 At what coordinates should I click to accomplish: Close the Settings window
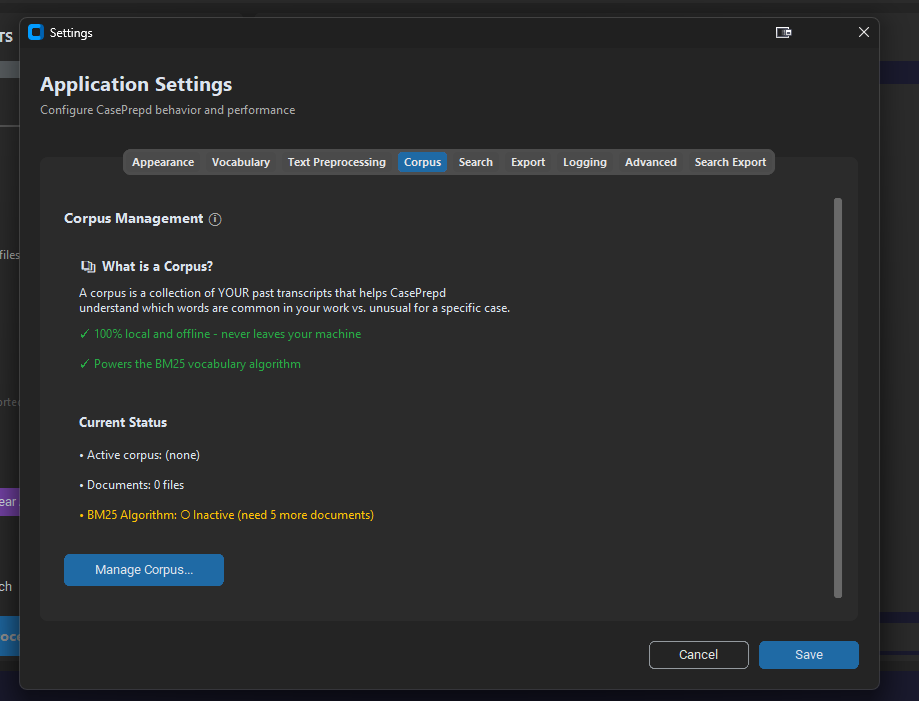click(864, 32)
